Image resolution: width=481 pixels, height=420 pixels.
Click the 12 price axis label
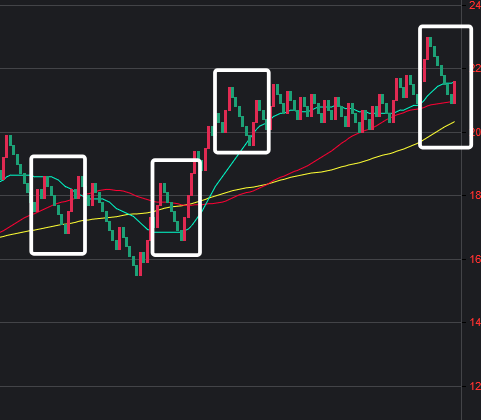(x=475, y=386)
